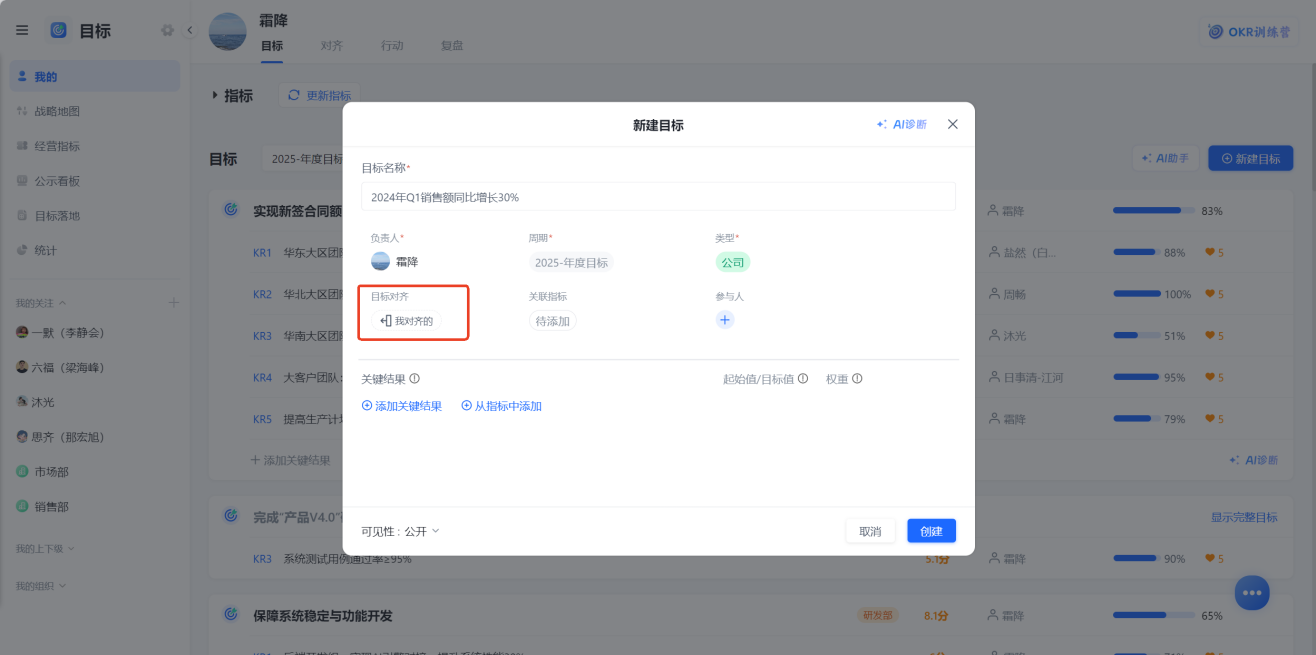The height and width of the screenshot is (655, 1316).
Task: Close the 新建目标 dialog
Action: click(952, 124)
